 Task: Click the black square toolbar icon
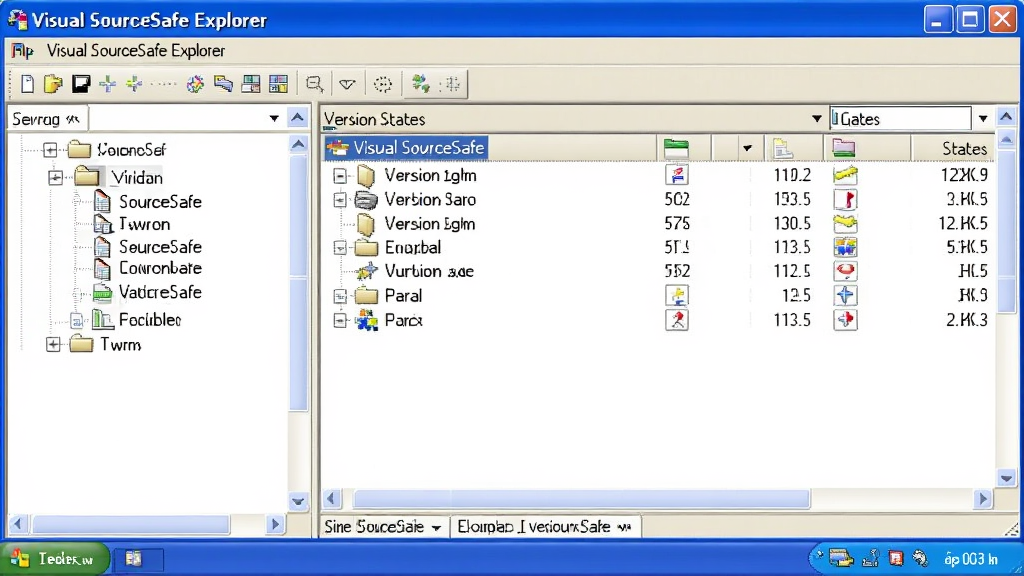(81, 84)
